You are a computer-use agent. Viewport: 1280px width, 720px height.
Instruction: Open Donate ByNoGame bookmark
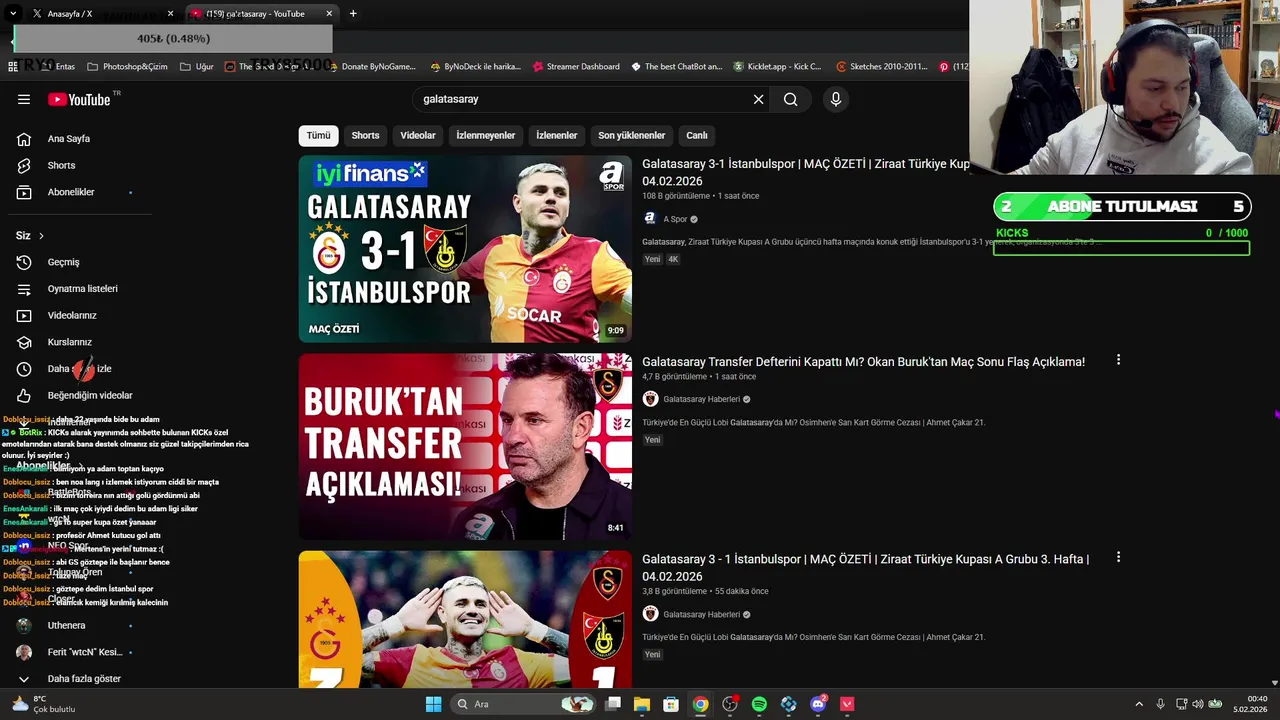(370, 67)
